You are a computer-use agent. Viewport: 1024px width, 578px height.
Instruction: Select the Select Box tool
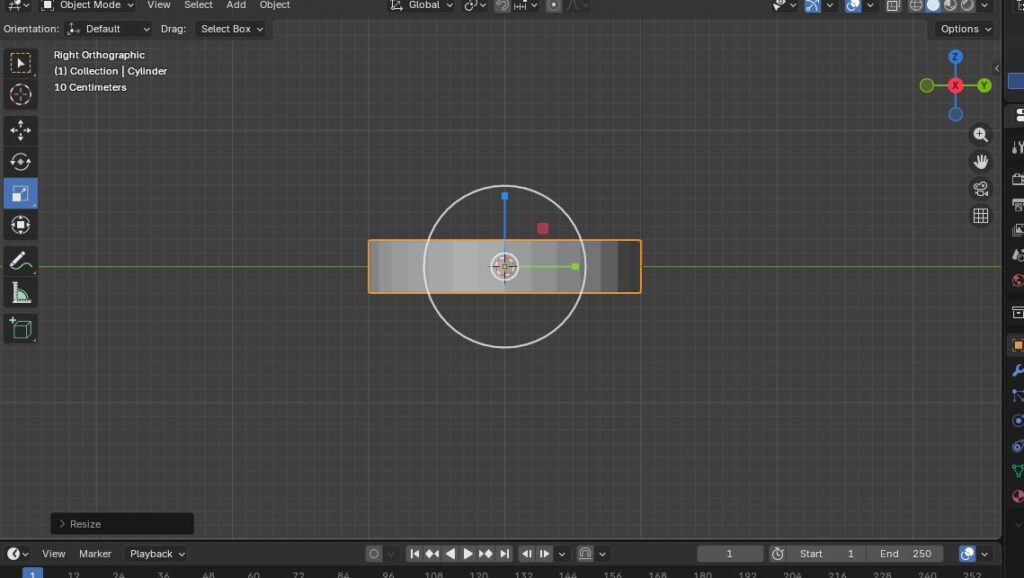pos(20,63)
